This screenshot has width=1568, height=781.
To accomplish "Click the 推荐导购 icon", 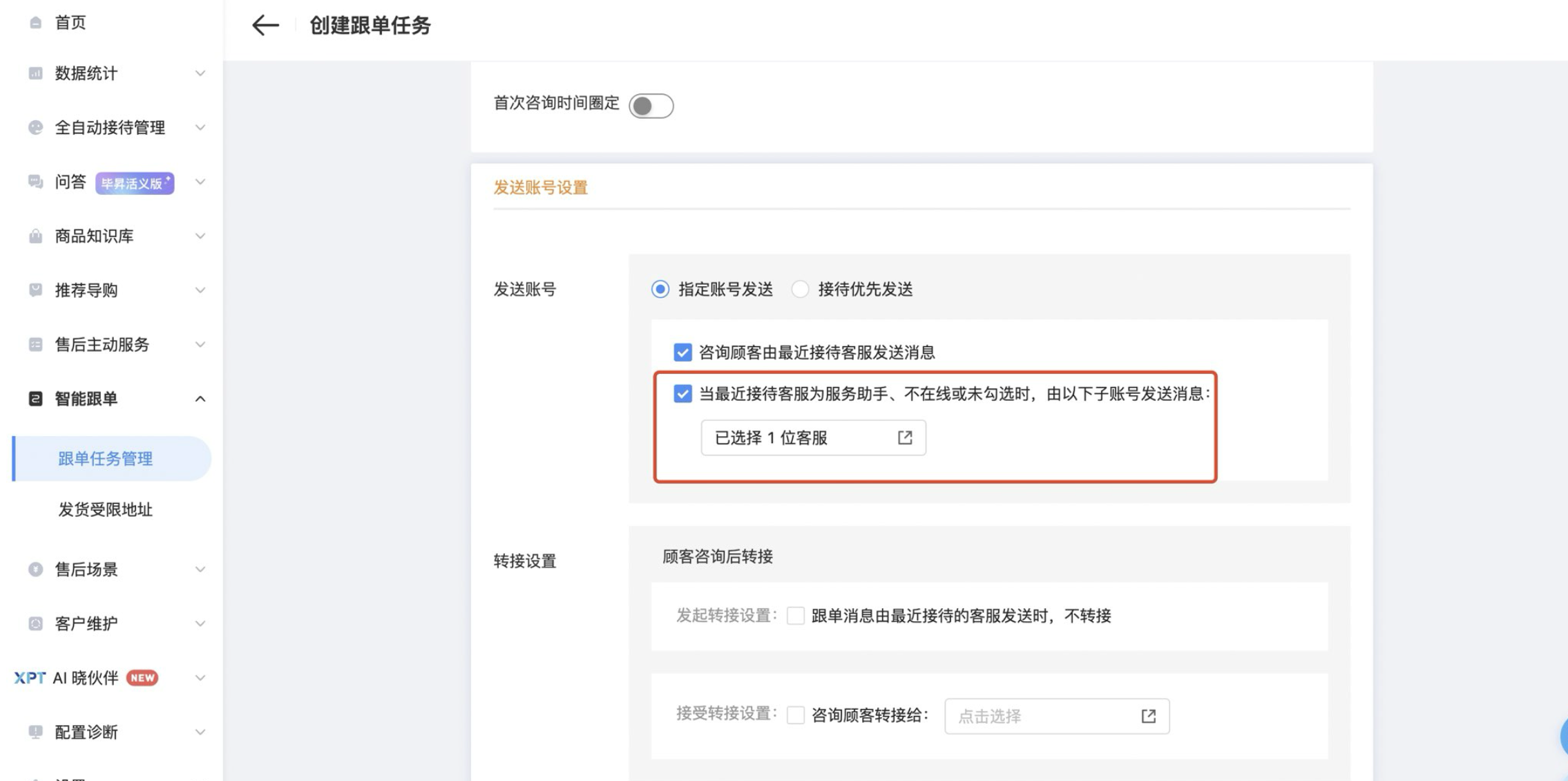I will point(35,290).
